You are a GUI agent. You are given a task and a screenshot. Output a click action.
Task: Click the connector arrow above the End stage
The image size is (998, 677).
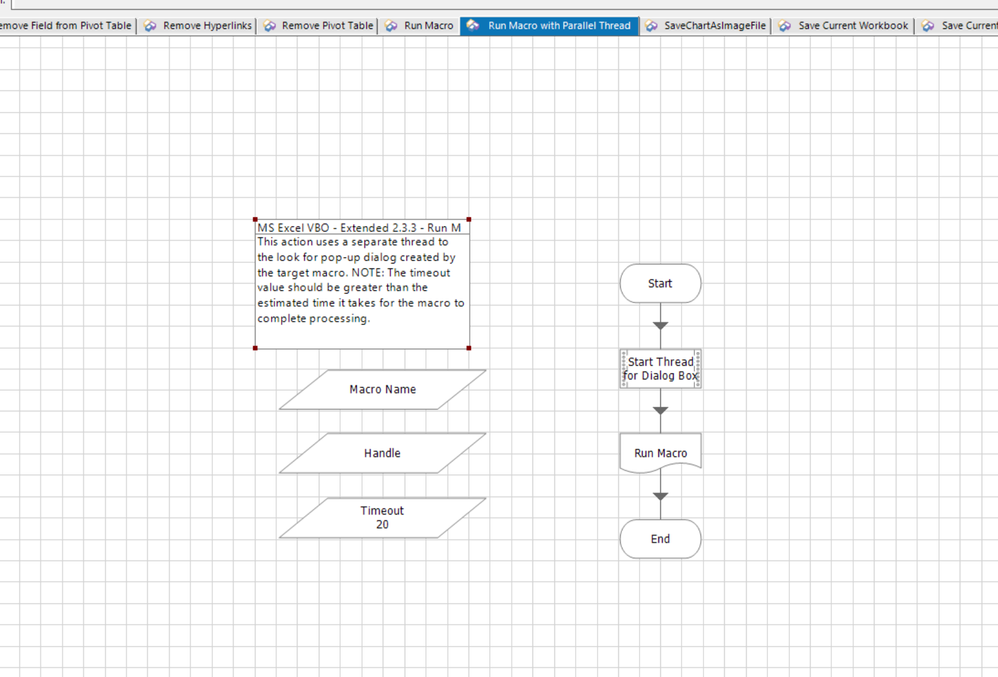pyautogui.click(x=660, y=496)
